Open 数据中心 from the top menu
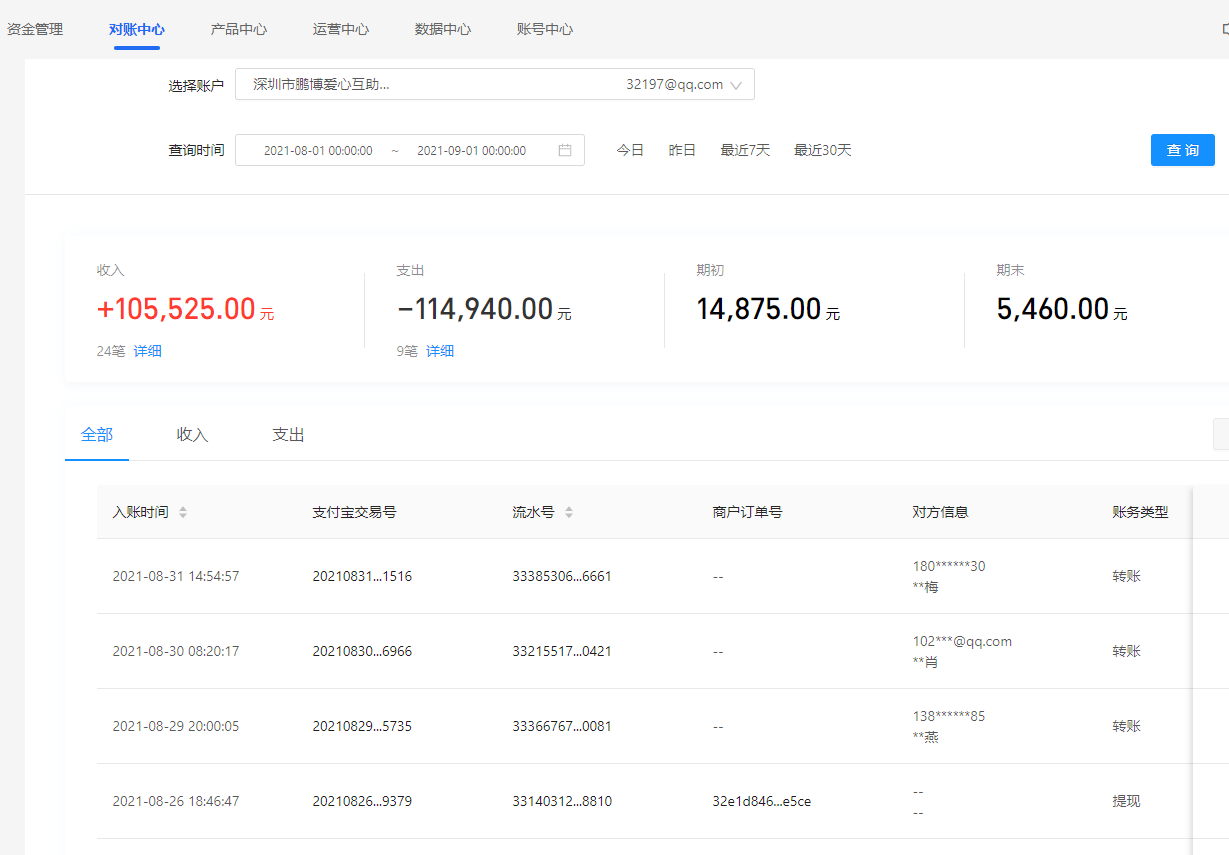Viewport: 1229px width, 855px height. click(443, 29)
